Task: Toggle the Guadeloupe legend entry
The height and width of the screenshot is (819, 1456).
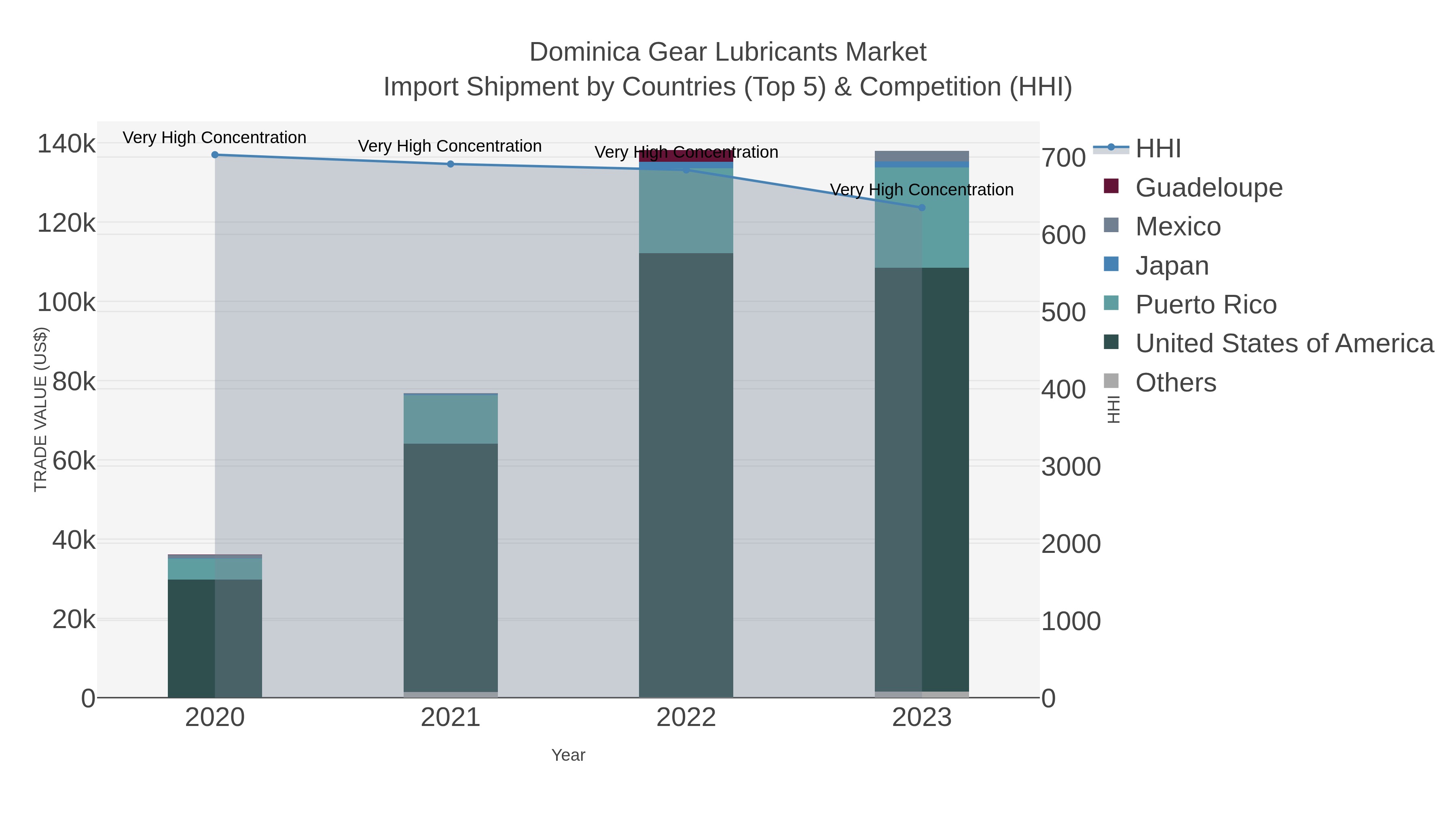Action: click(x=1193, y=188)
